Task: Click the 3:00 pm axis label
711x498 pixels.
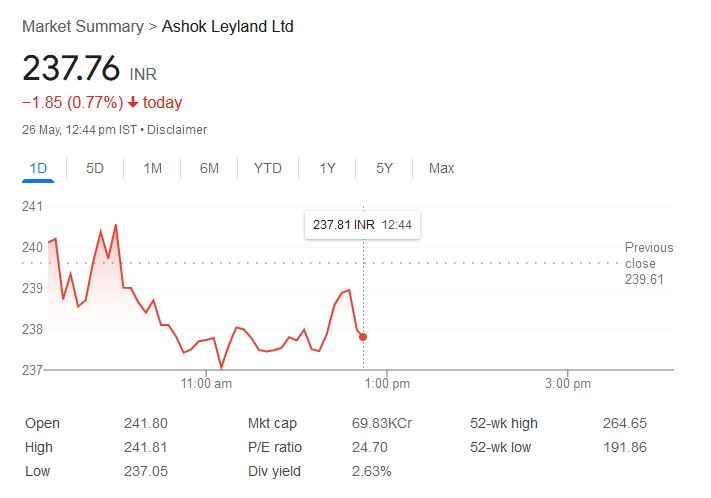Action: pos(568,384)
